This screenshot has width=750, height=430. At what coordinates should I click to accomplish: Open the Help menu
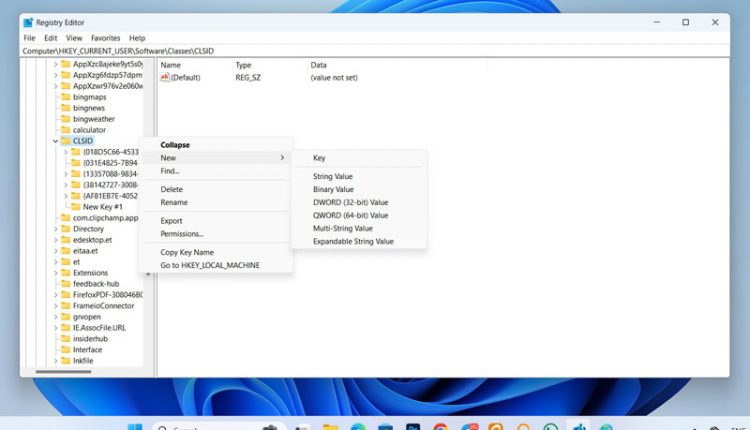(x=137, y=38)
